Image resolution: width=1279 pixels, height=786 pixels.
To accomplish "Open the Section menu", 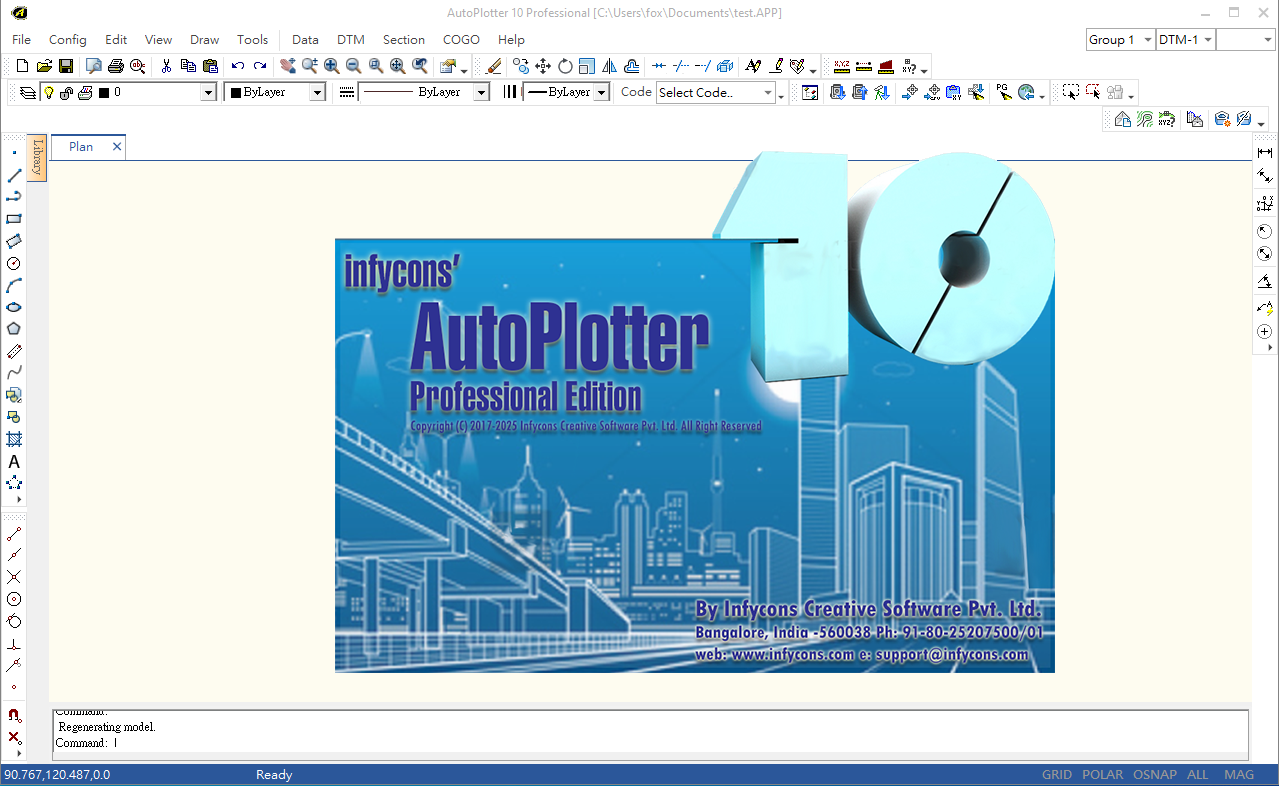I will pos(403,40).
